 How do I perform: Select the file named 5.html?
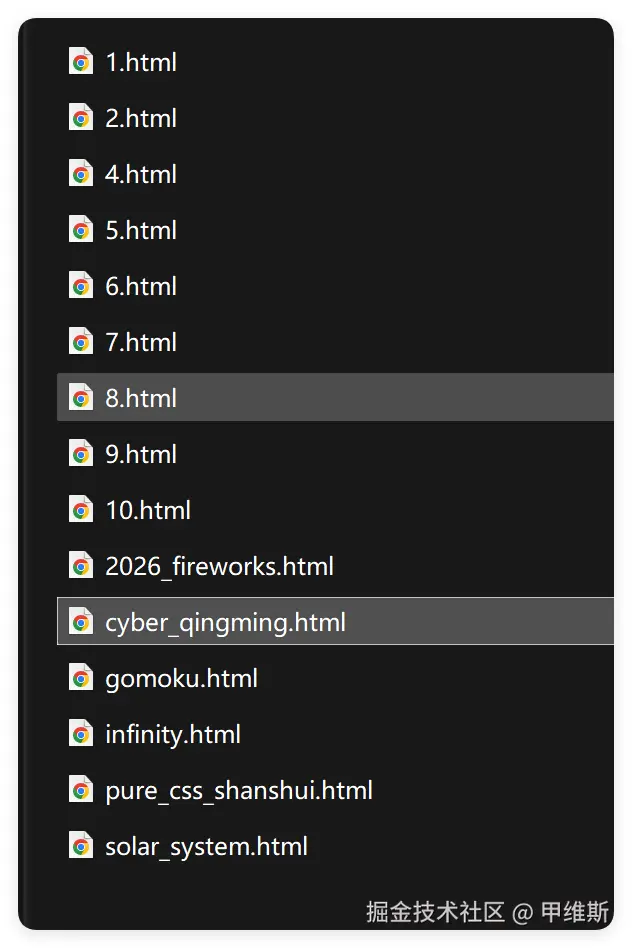pyautogui.click(x=141, y=230)
